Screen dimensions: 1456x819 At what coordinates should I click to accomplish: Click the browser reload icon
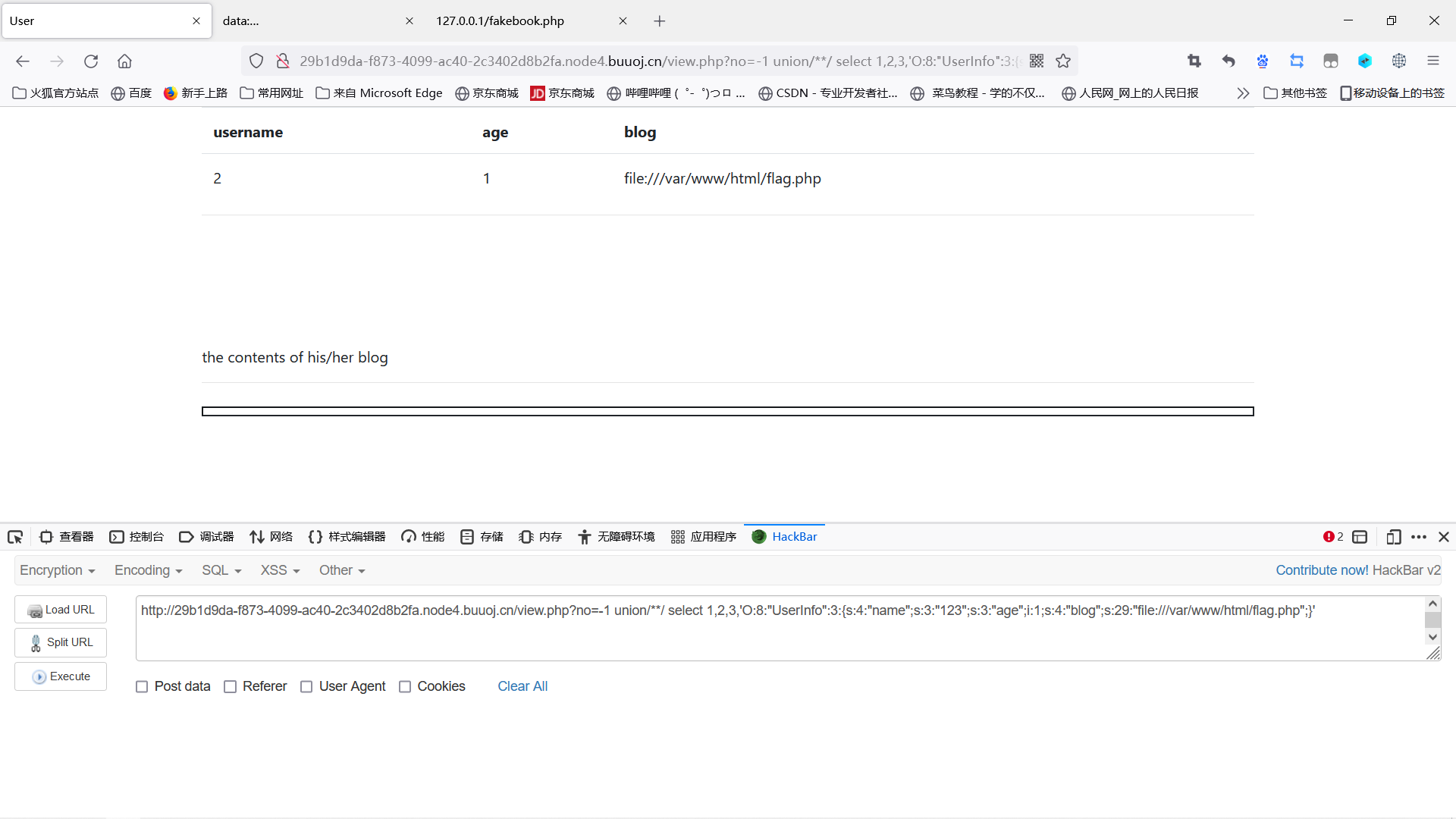click(x=91, y=61)
